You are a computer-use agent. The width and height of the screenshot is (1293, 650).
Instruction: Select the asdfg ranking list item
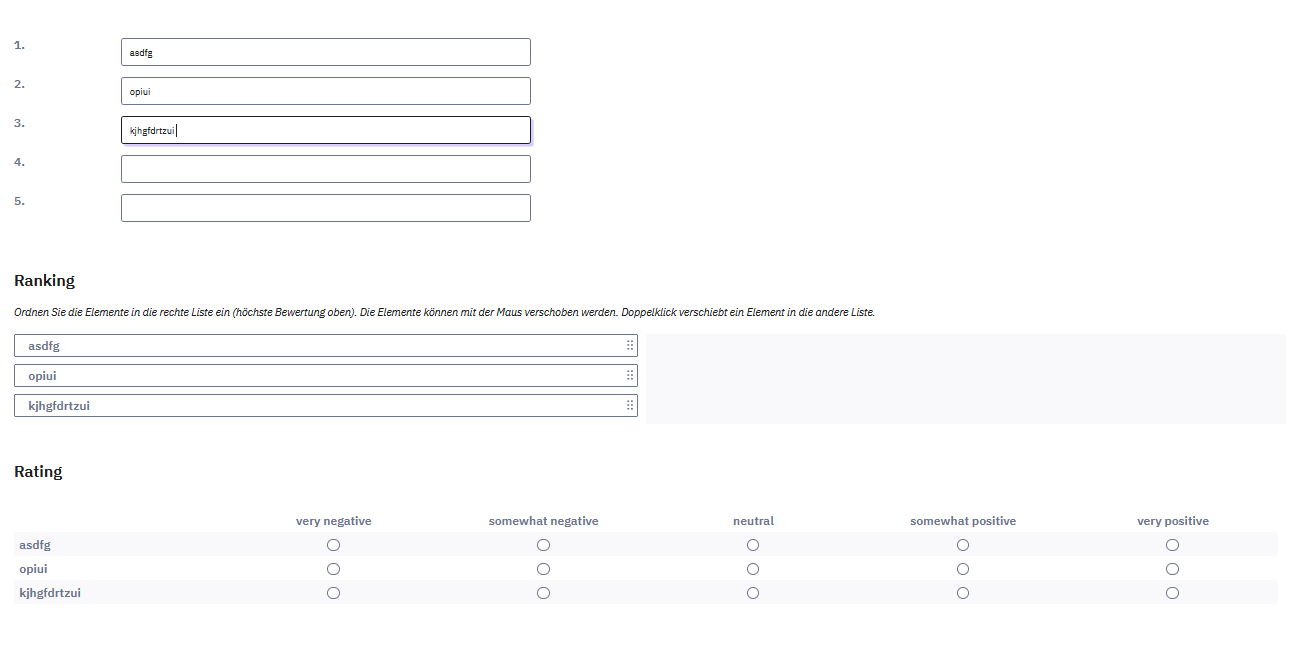click(x=326, y=345)
